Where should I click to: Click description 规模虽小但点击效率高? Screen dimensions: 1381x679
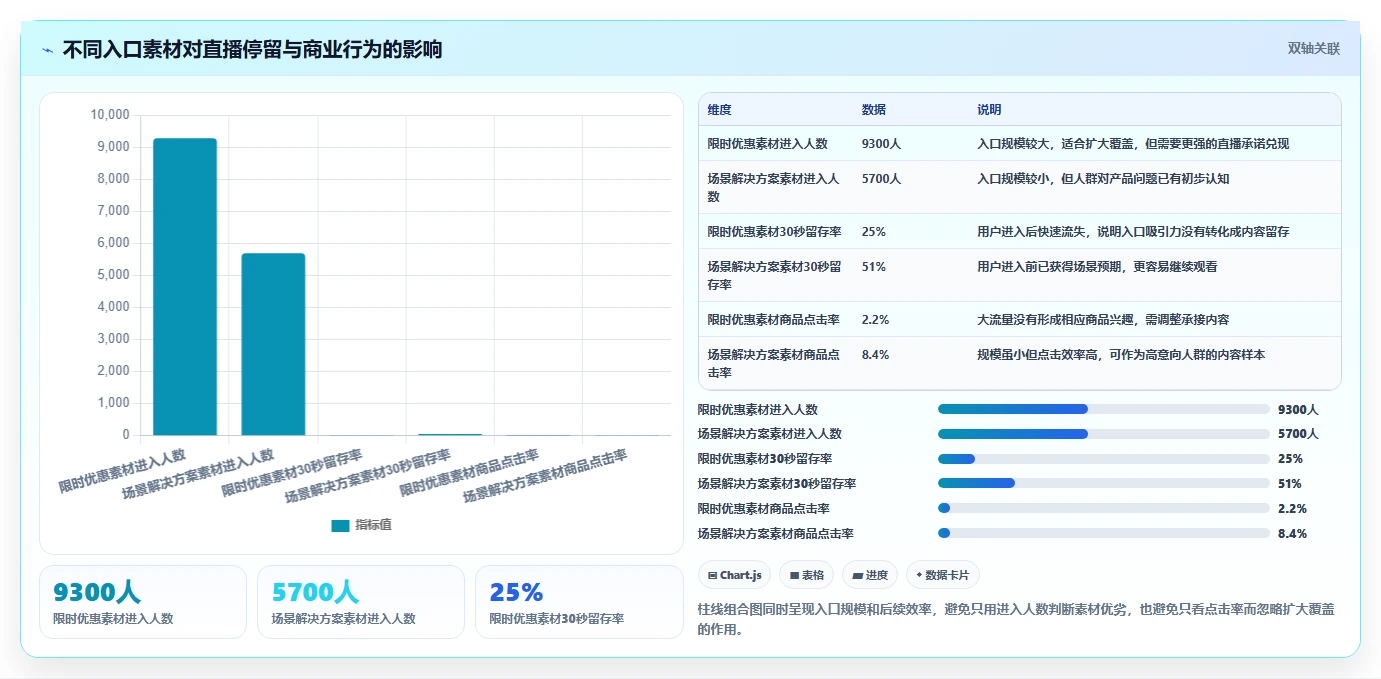click(x=1043, y=355)
